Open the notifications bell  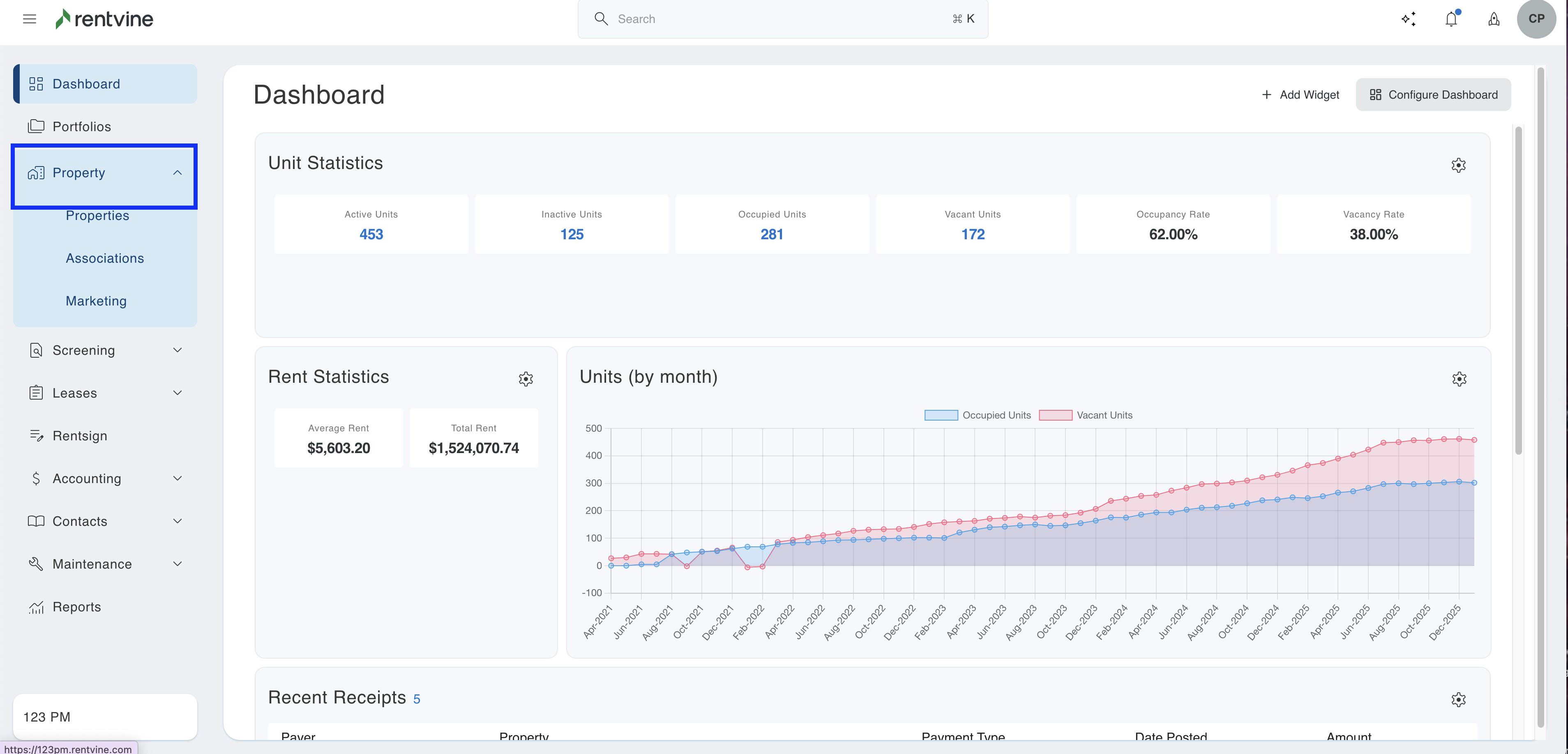(1451, 19)
